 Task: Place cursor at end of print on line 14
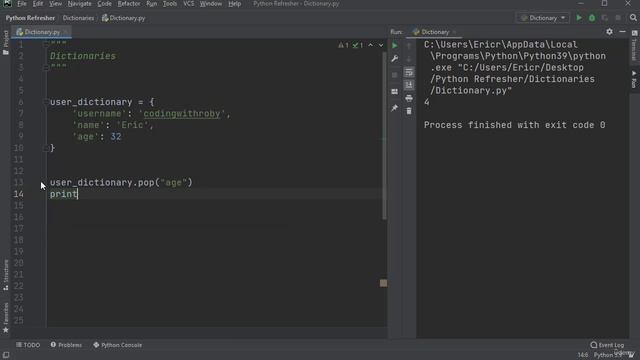[x=78, y=194]
